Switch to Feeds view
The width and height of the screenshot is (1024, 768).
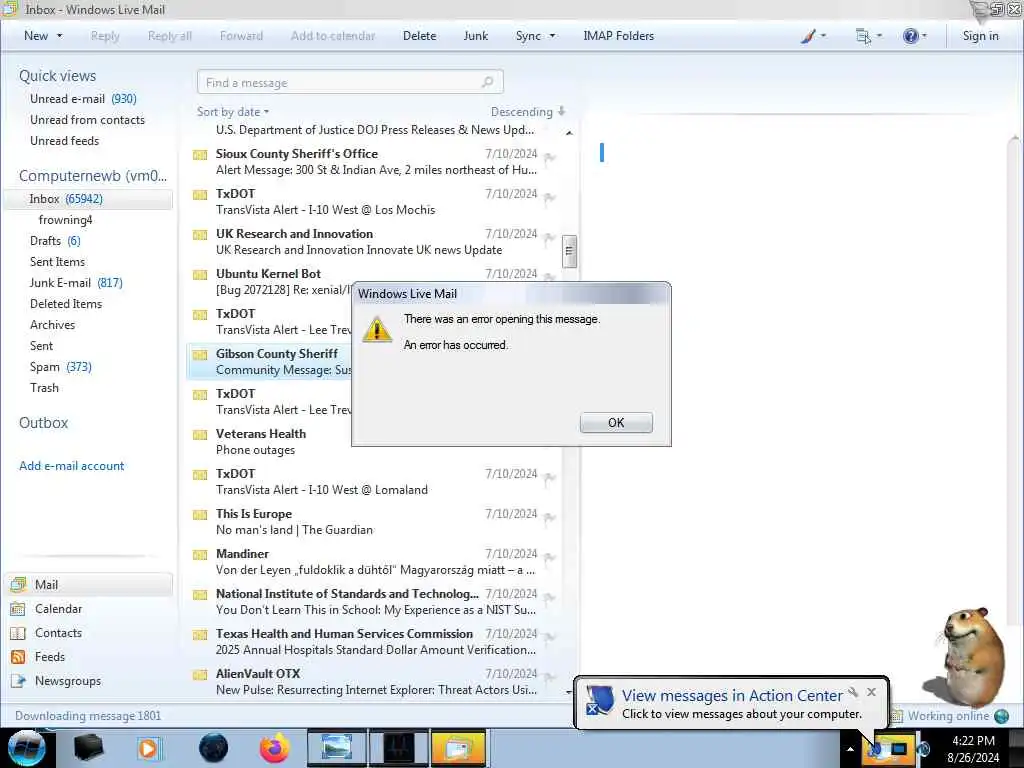pyautogui.click(x=50, y=656)
